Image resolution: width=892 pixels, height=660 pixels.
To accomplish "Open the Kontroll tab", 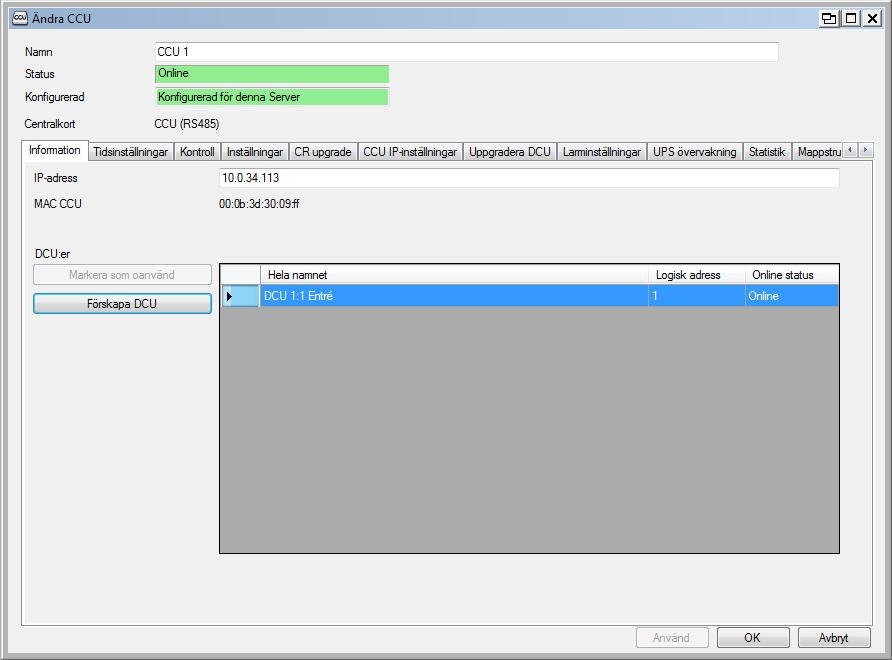I will point(197,152).
